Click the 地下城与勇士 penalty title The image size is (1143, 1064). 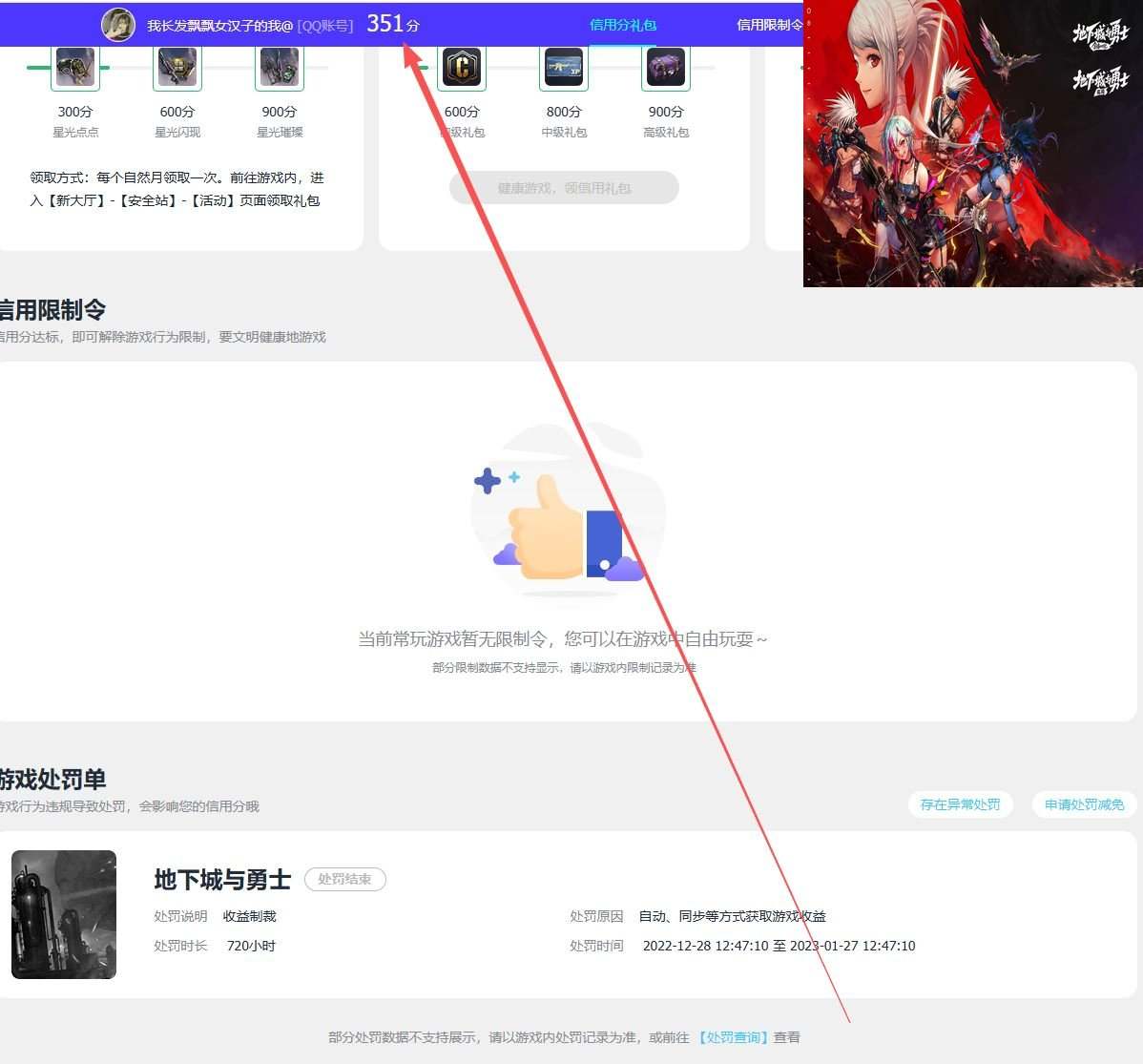point(222,880)
